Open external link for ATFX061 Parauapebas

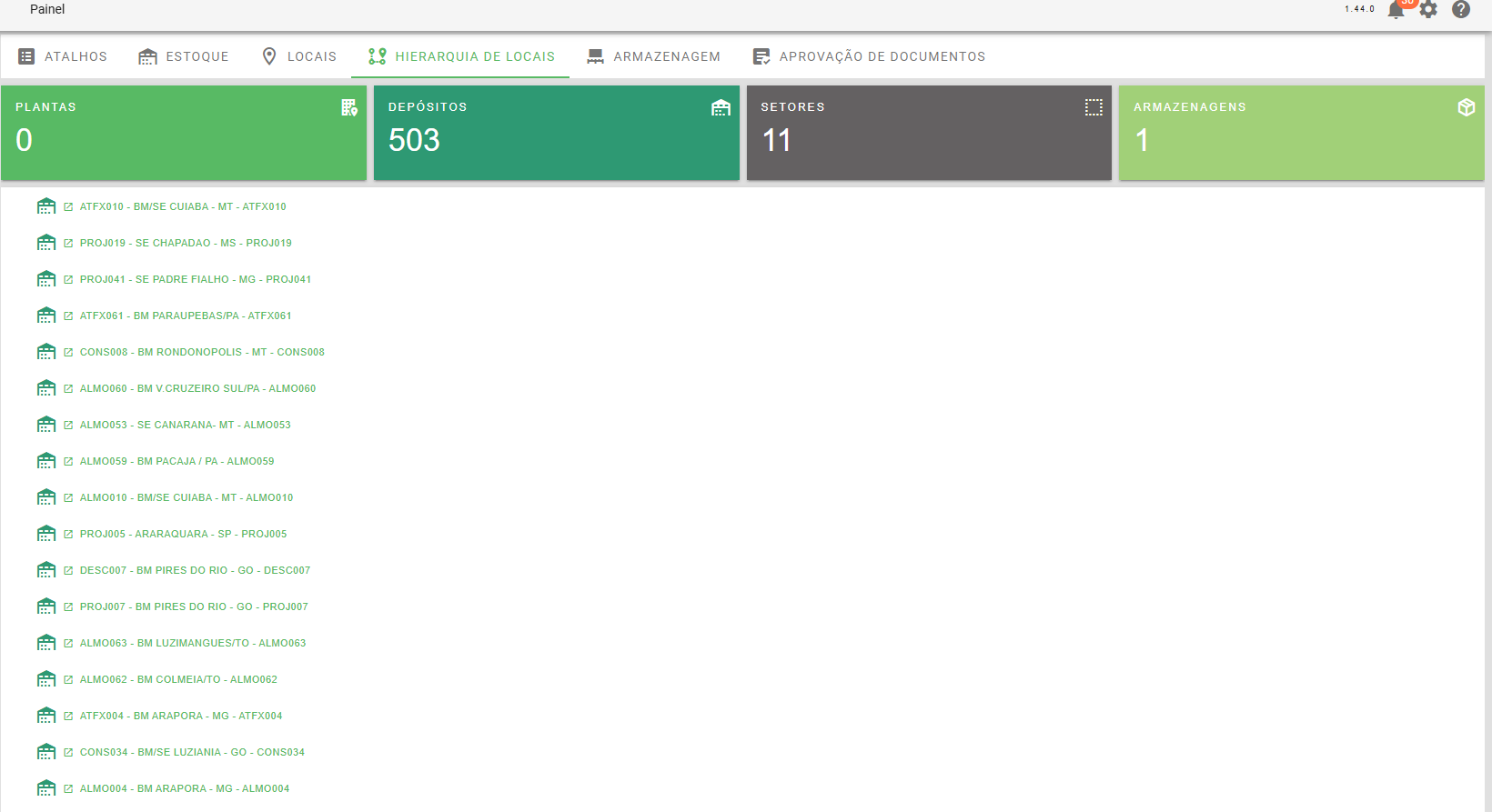pyautogui.click(x=68, y=316)
